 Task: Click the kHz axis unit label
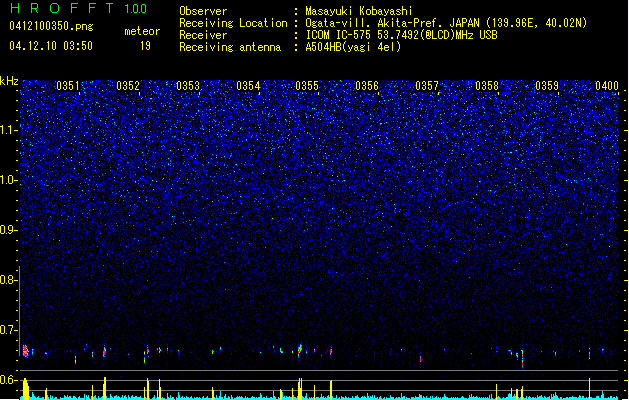point(9,81)
